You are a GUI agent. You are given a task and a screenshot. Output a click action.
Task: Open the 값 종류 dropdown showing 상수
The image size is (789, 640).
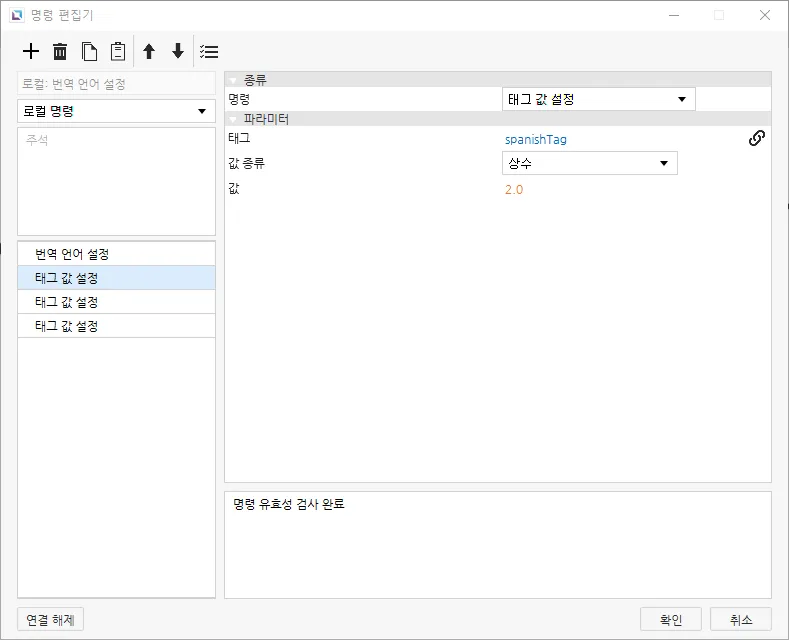[x=588, y=163]
